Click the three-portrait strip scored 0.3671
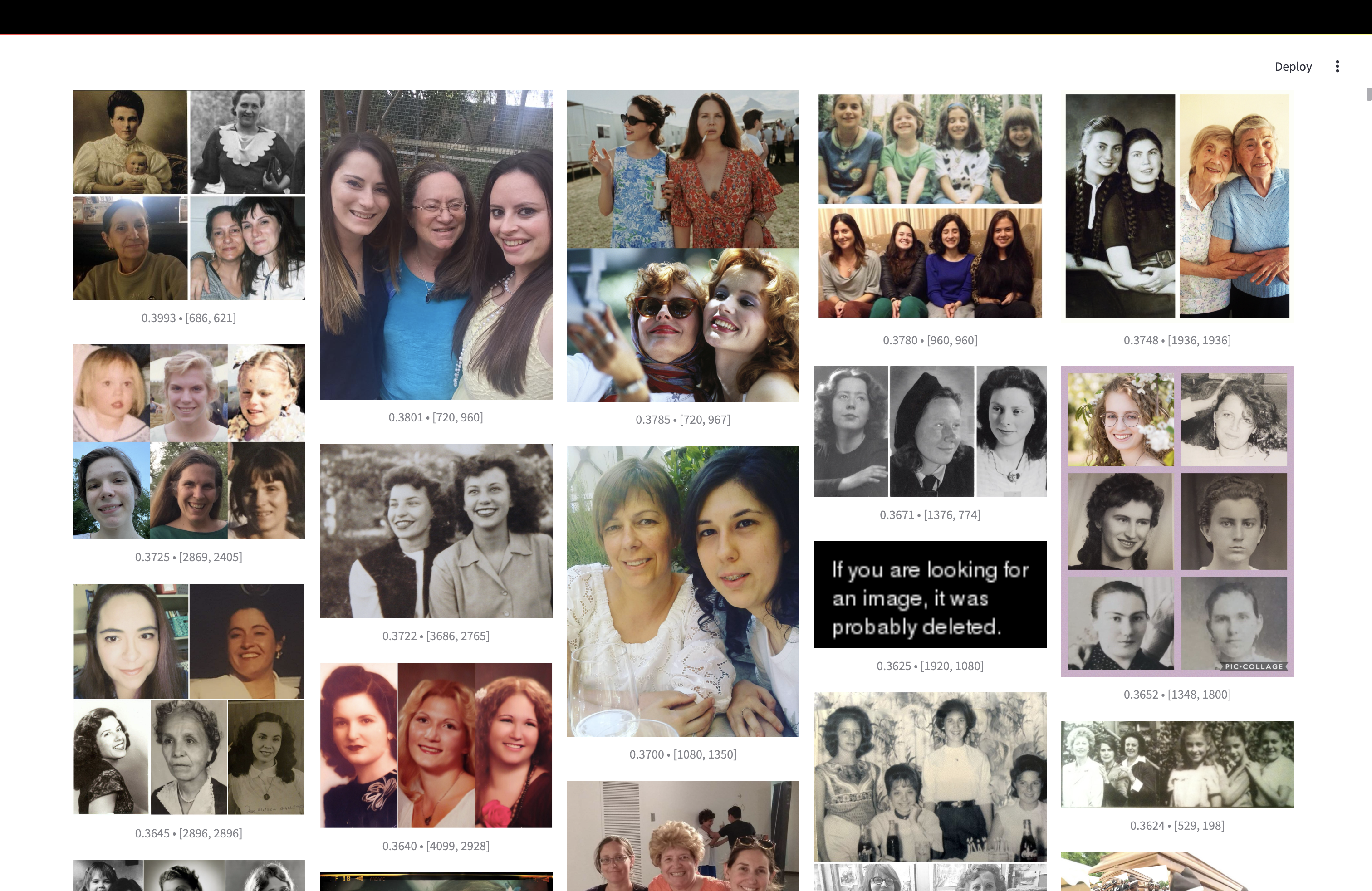 929,431
